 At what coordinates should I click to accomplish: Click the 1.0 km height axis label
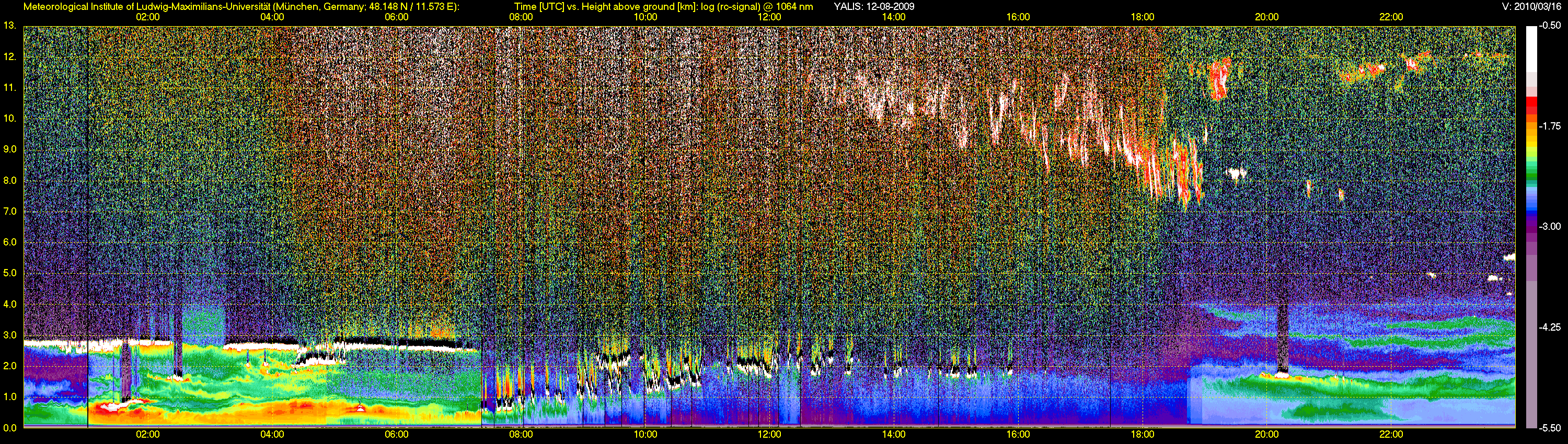[10, 397]
